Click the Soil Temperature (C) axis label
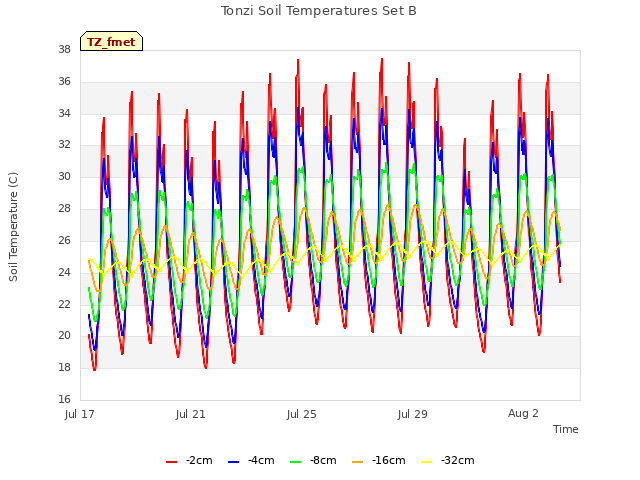Screen dimensions: 640x480 point(13,227)
